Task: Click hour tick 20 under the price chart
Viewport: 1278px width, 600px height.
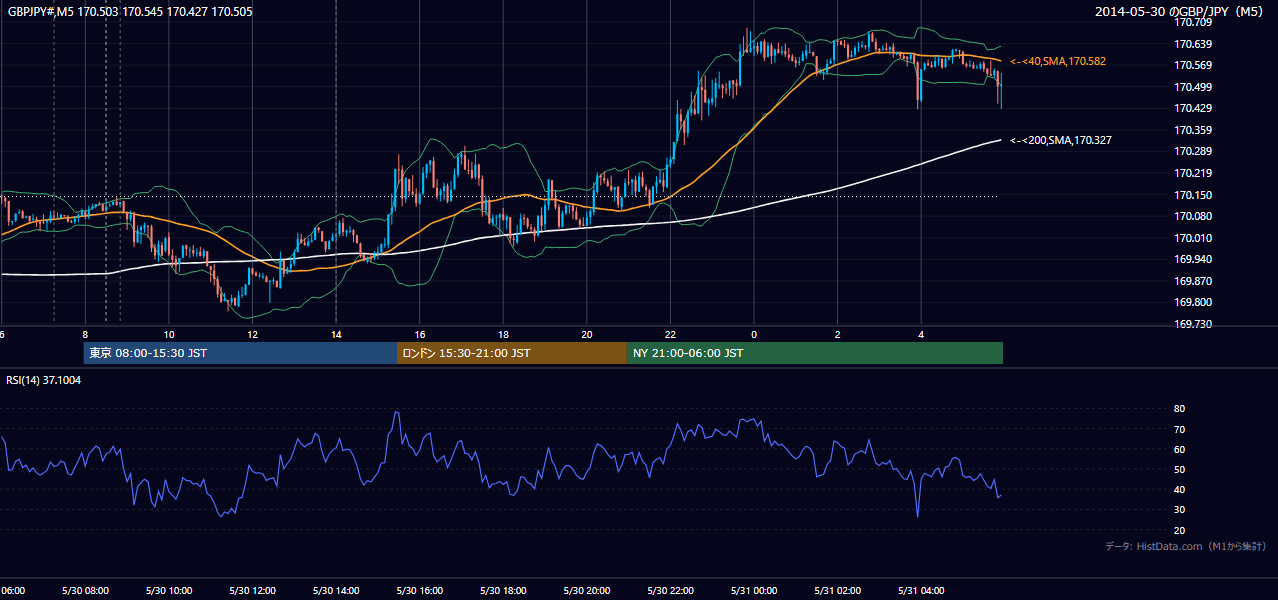Action: pos(587,335)
